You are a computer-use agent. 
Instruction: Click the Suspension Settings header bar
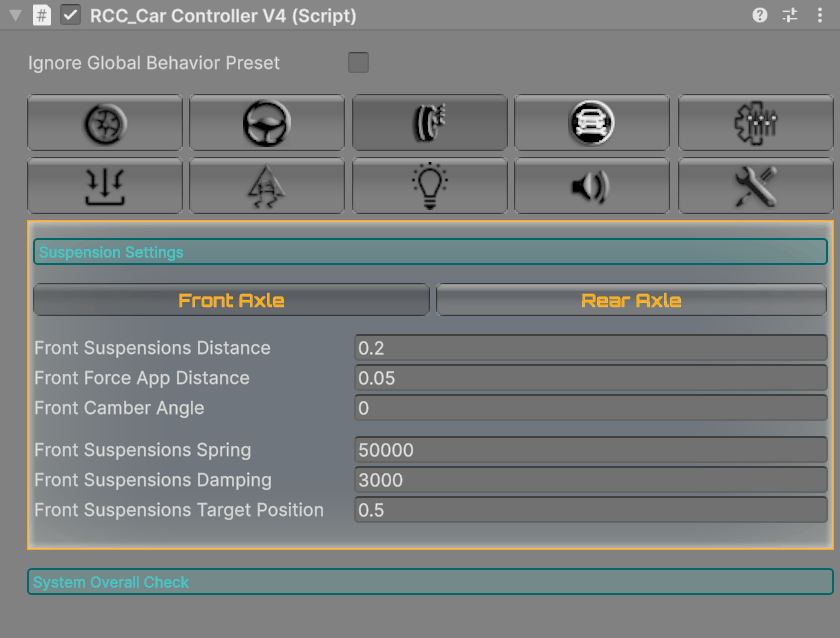pyautogui.click(x=430, y=252)
